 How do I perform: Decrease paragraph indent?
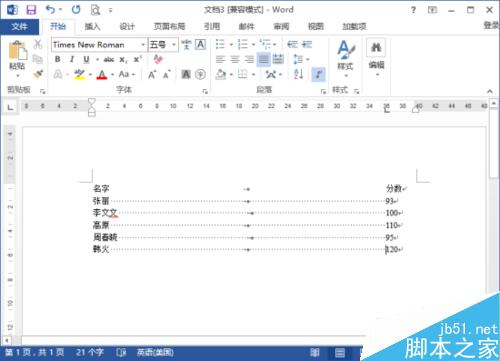292,44
